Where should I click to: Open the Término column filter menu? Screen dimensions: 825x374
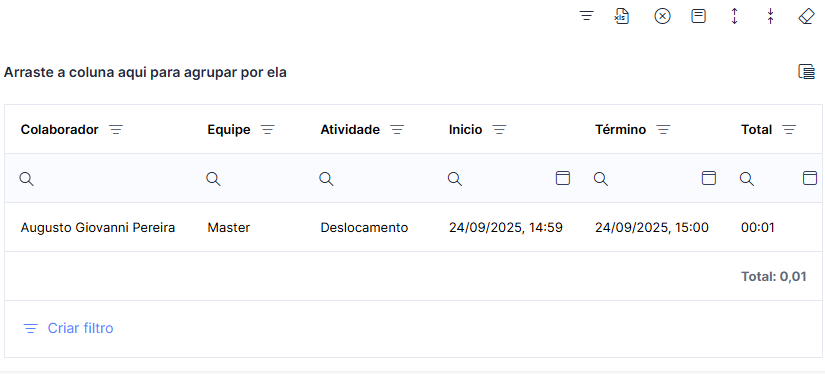pos(663,129)
